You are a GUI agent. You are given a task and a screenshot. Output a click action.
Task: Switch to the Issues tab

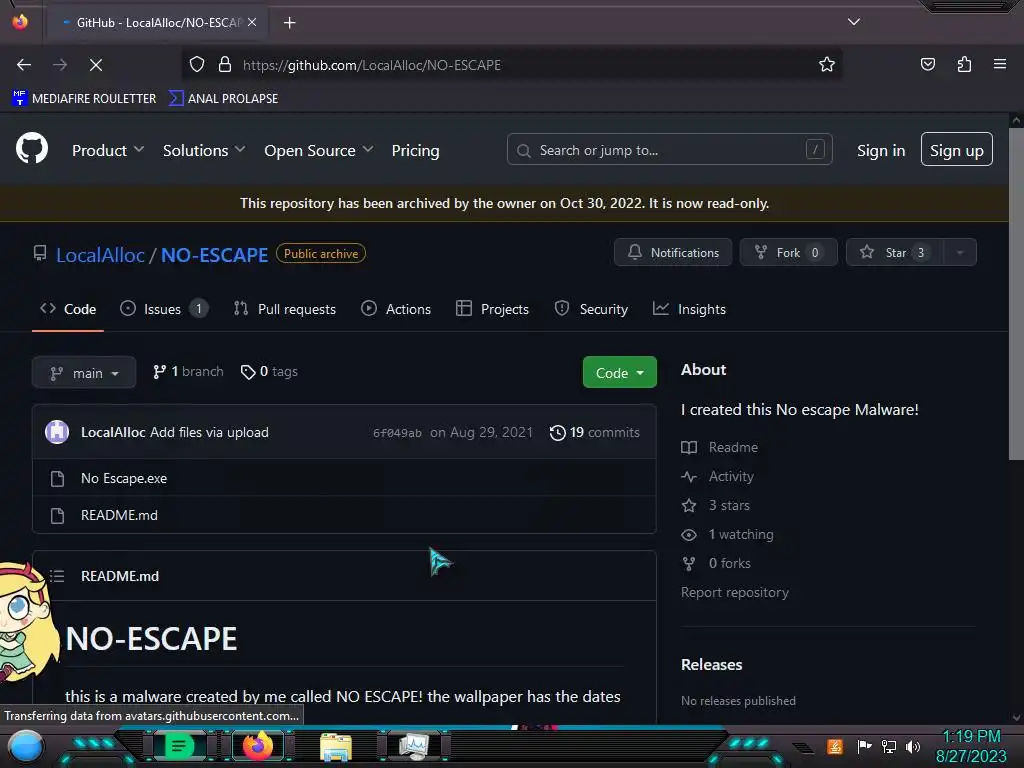point(165,309)
